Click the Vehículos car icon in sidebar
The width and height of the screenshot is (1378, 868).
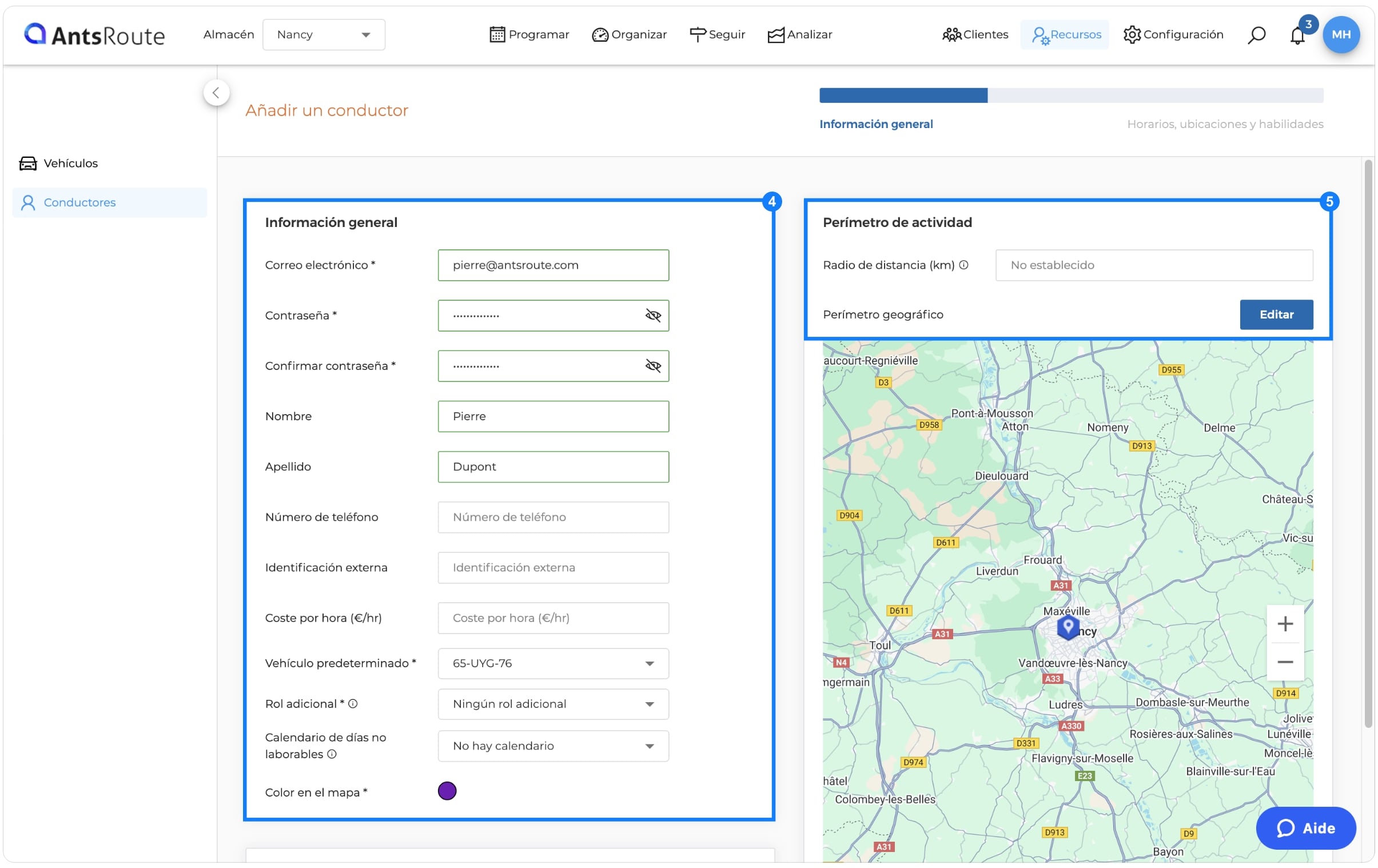28,164
